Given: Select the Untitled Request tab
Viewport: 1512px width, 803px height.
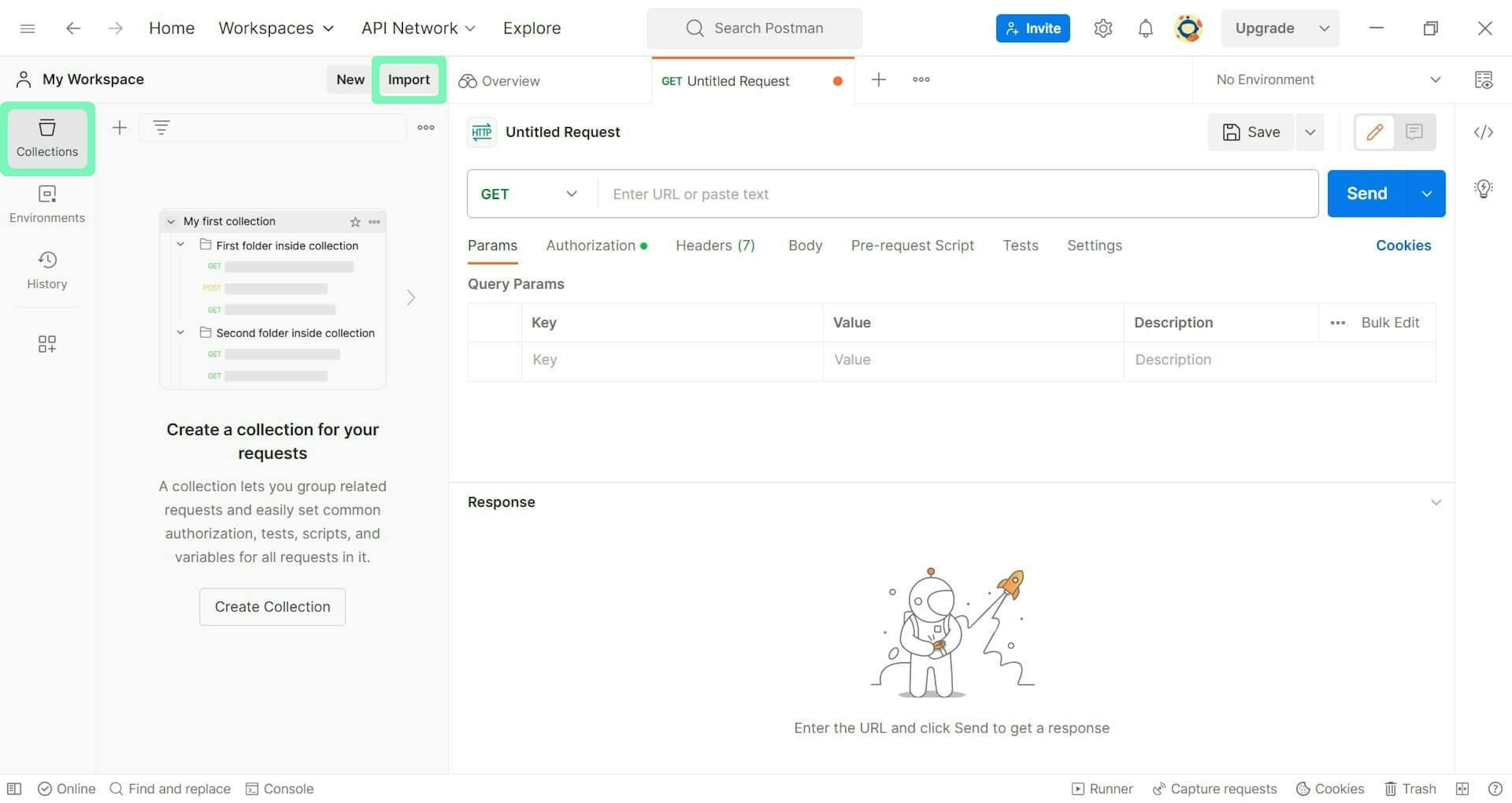Looking at the screenshot, I should 752,81.
